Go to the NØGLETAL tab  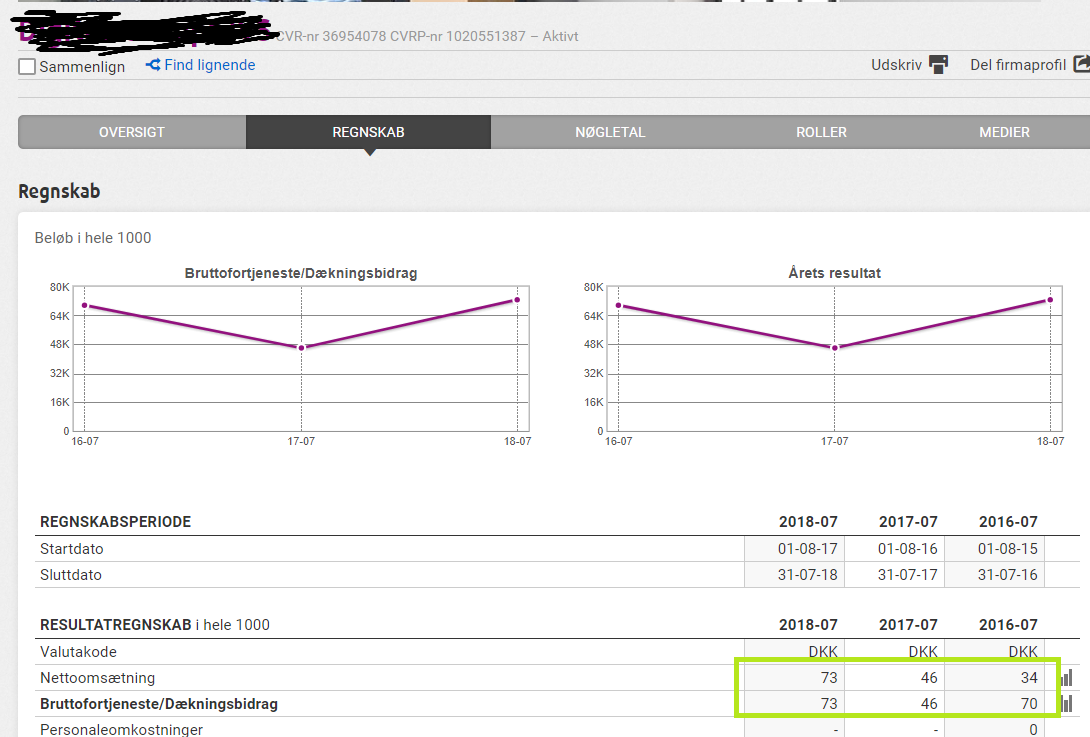point(610,132)
